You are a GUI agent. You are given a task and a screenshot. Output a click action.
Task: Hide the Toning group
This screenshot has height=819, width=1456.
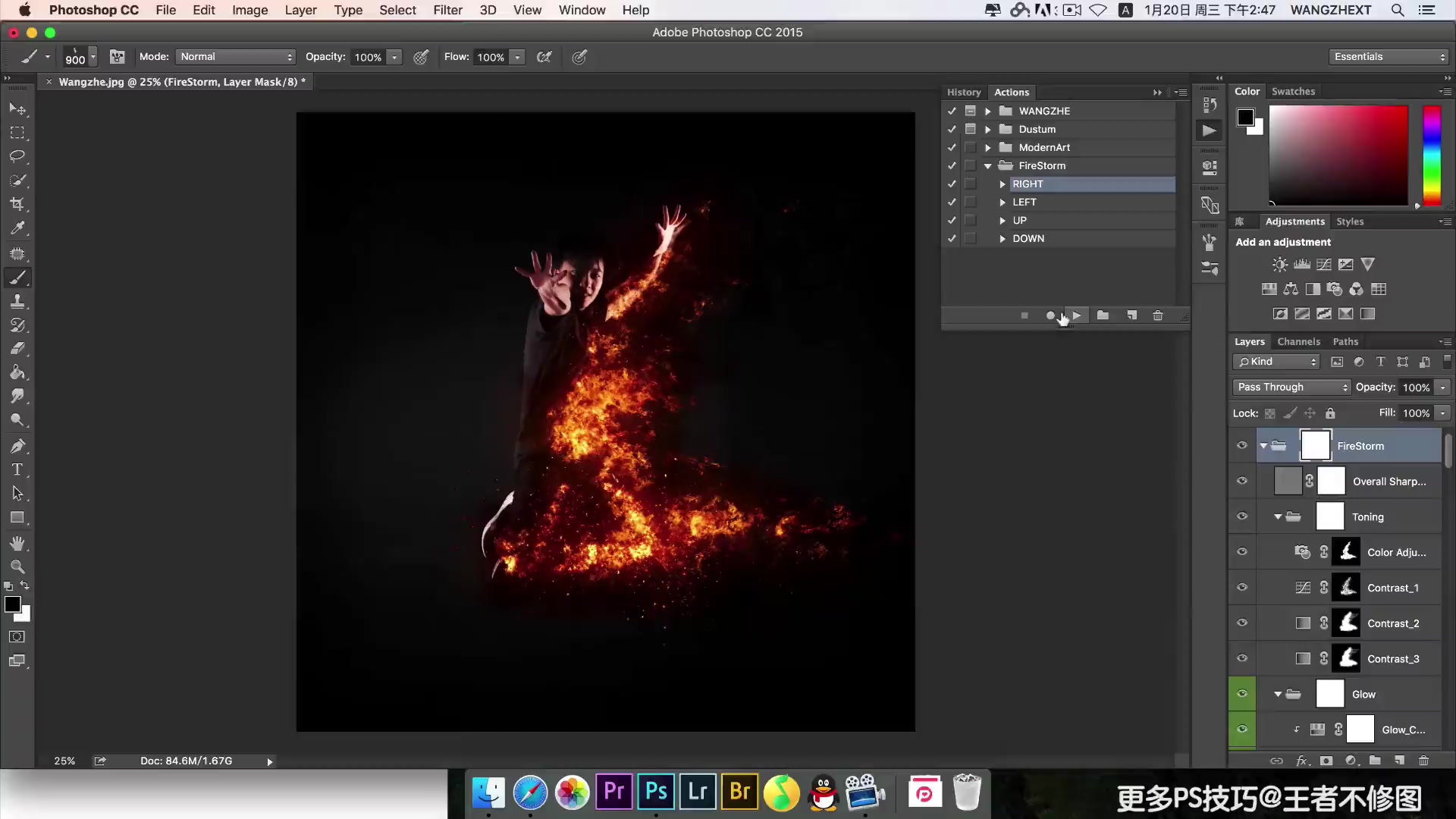coord(1242,516)
